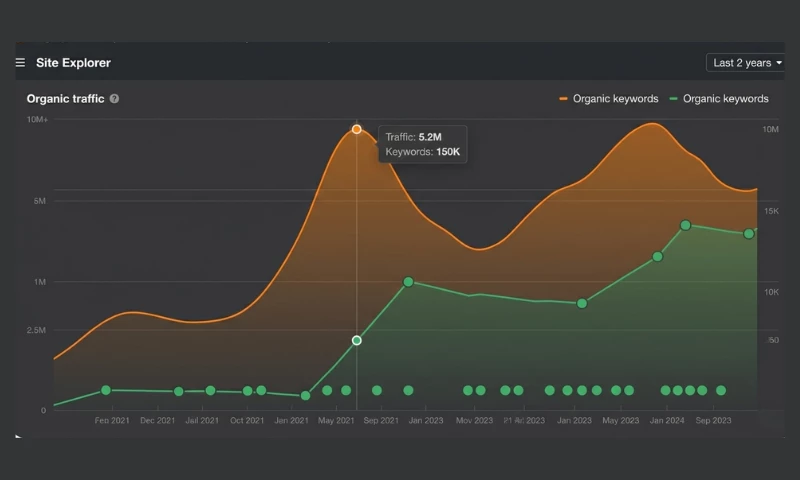Select the first green data point above Feb 2021
Viewport: 800px width, 480px height.
(106, 390)
